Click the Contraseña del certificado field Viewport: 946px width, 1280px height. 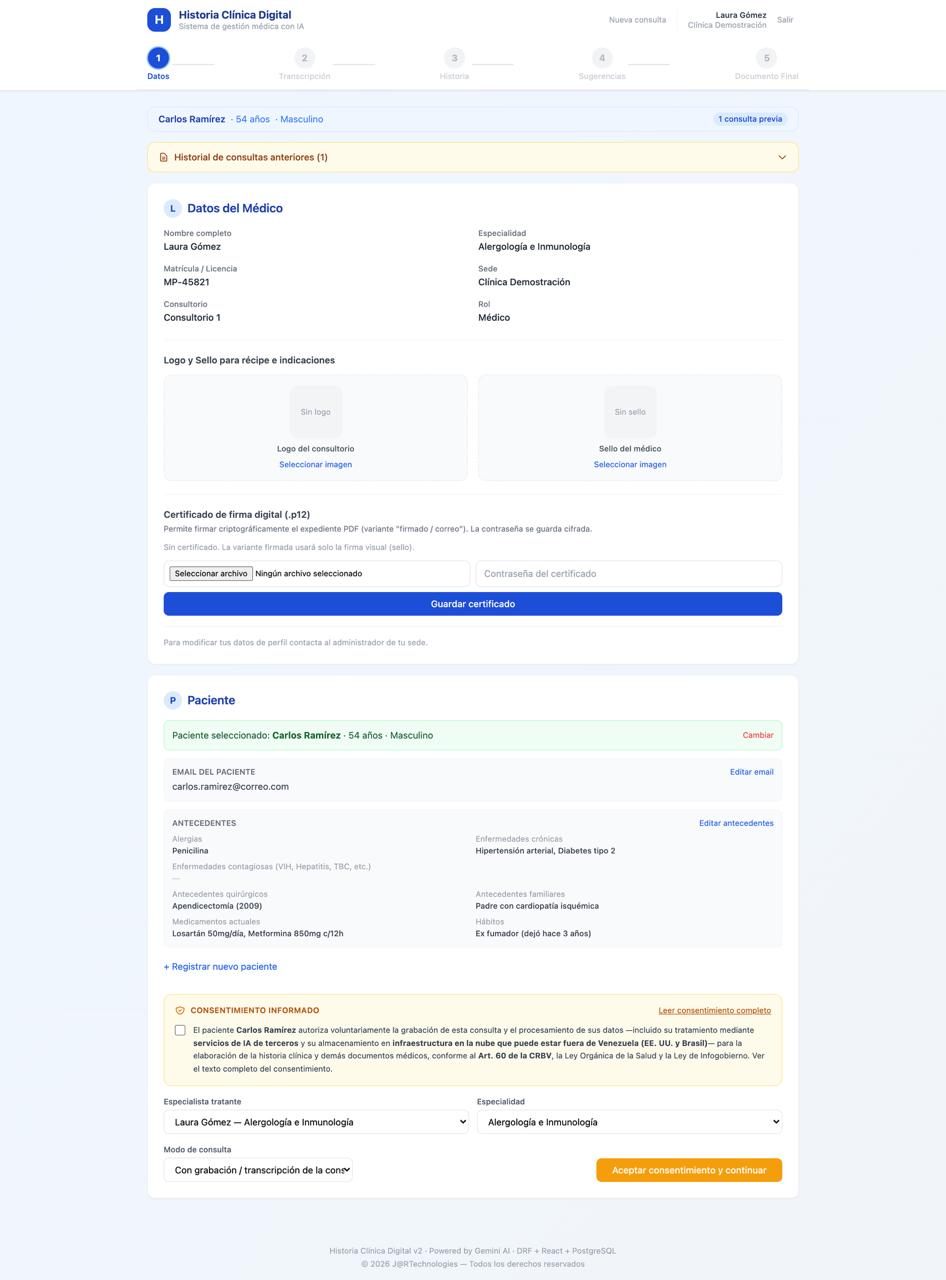tap(629, 574)
